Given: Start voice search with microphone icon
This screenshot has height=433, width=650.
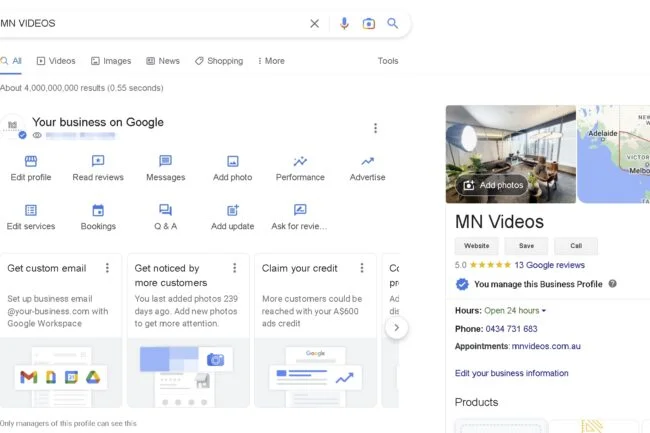Looking at the screenshot, I should coord(344,23).
